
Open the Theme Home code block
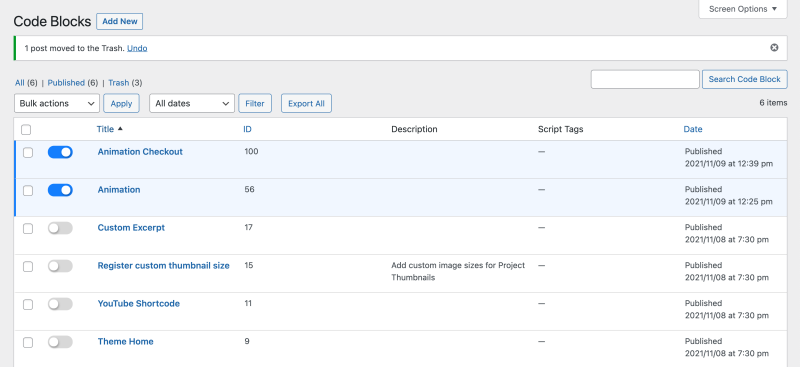coord(126,341)
